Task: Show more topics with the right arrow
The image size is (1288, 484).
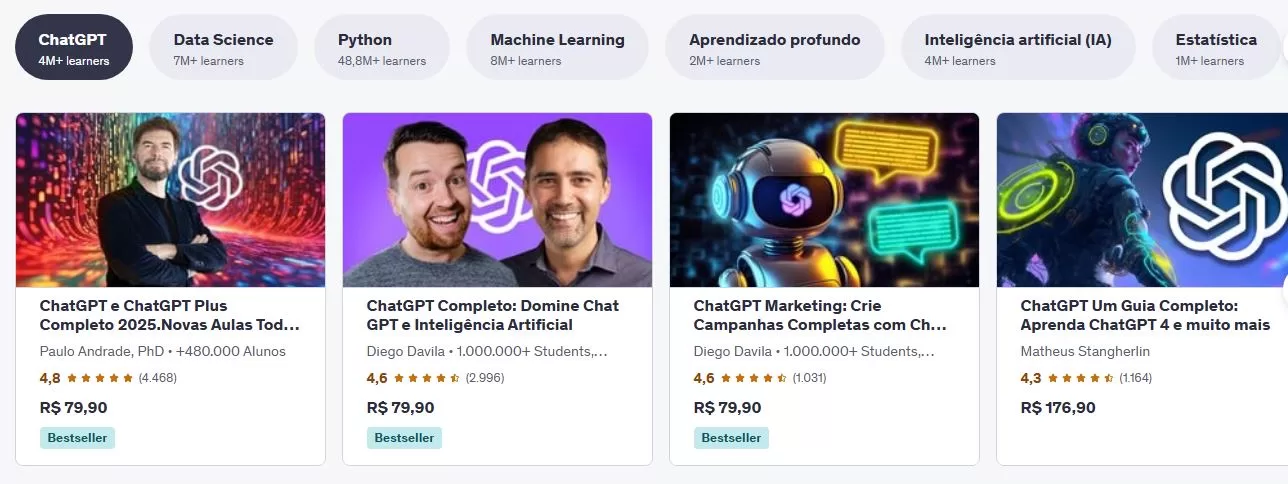Action: tap(1284, 47)
